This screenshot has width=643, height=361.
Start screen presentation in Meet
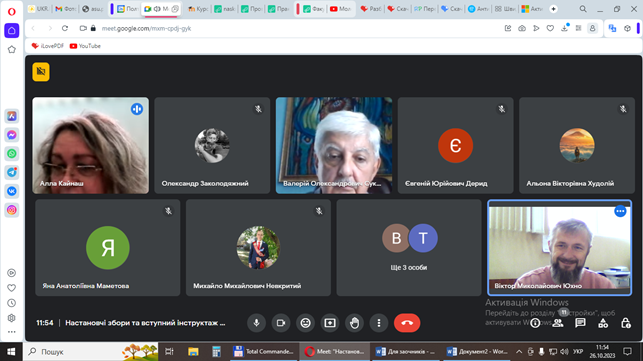pyautogui.click(x=330, y=323)
